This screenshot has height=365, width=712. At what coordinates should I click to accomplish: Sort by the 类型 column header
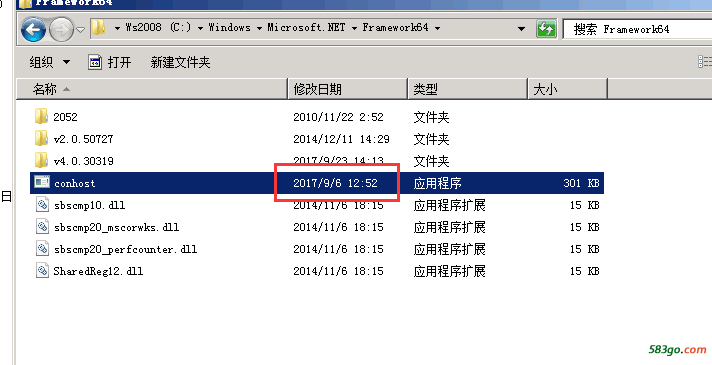coord(468,89)
